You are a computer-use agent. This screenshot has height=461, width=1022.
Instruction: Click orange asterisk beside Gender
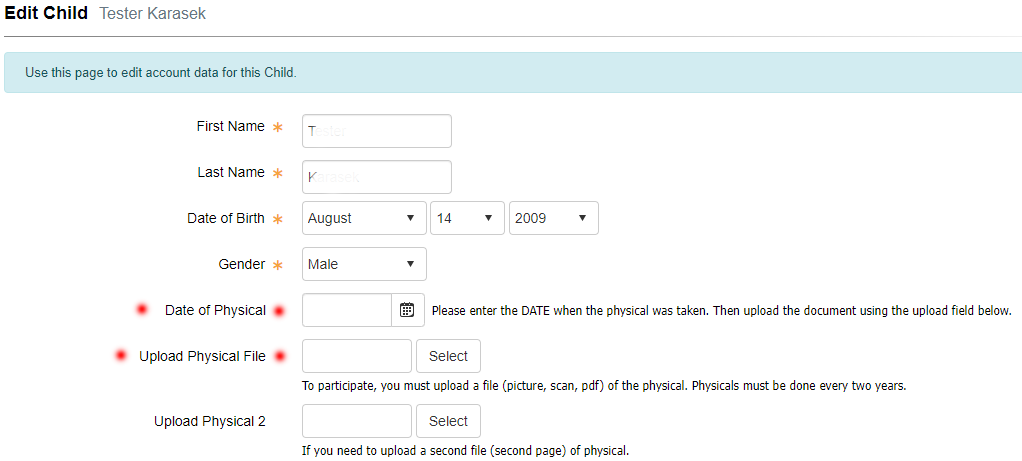278,265
